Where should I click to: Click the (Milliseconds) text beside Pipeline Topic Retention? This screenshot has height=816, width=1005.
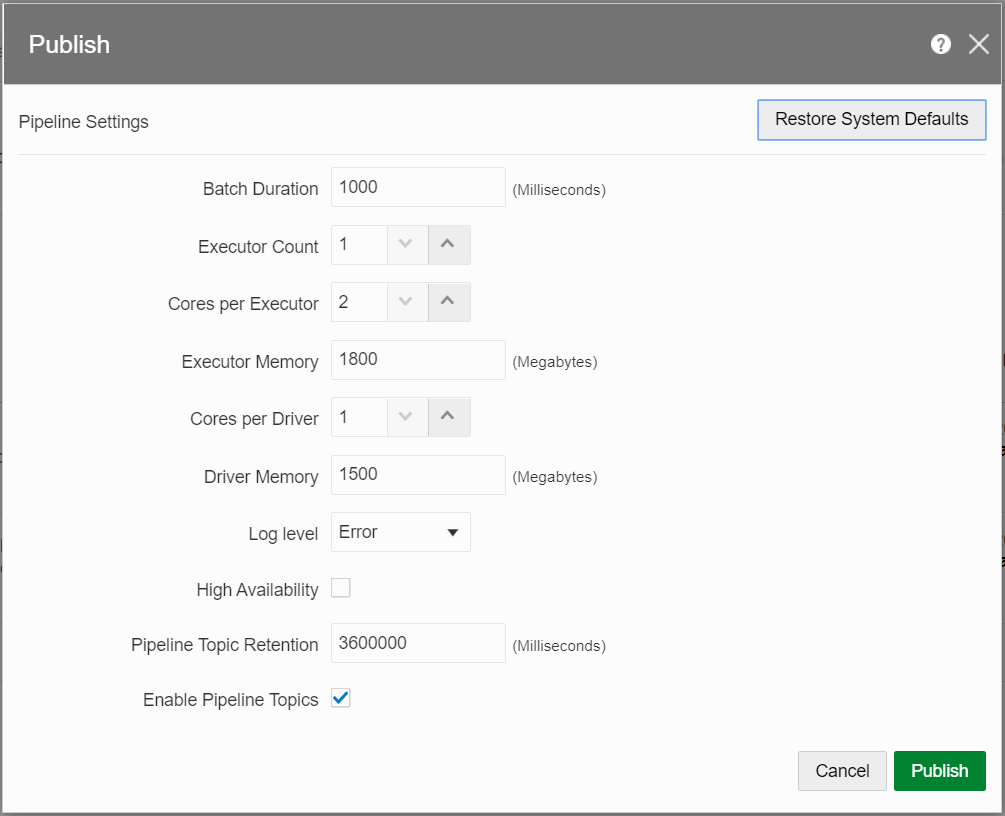click(x=559, y=645)
